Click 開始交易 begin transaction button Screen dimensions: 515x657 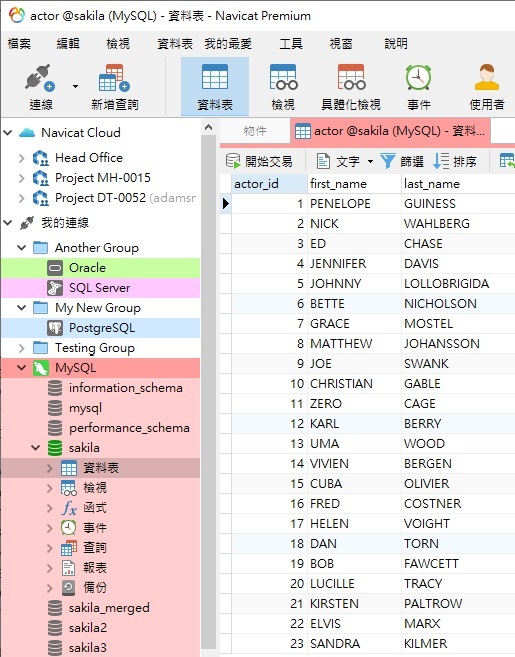(259, 161)
